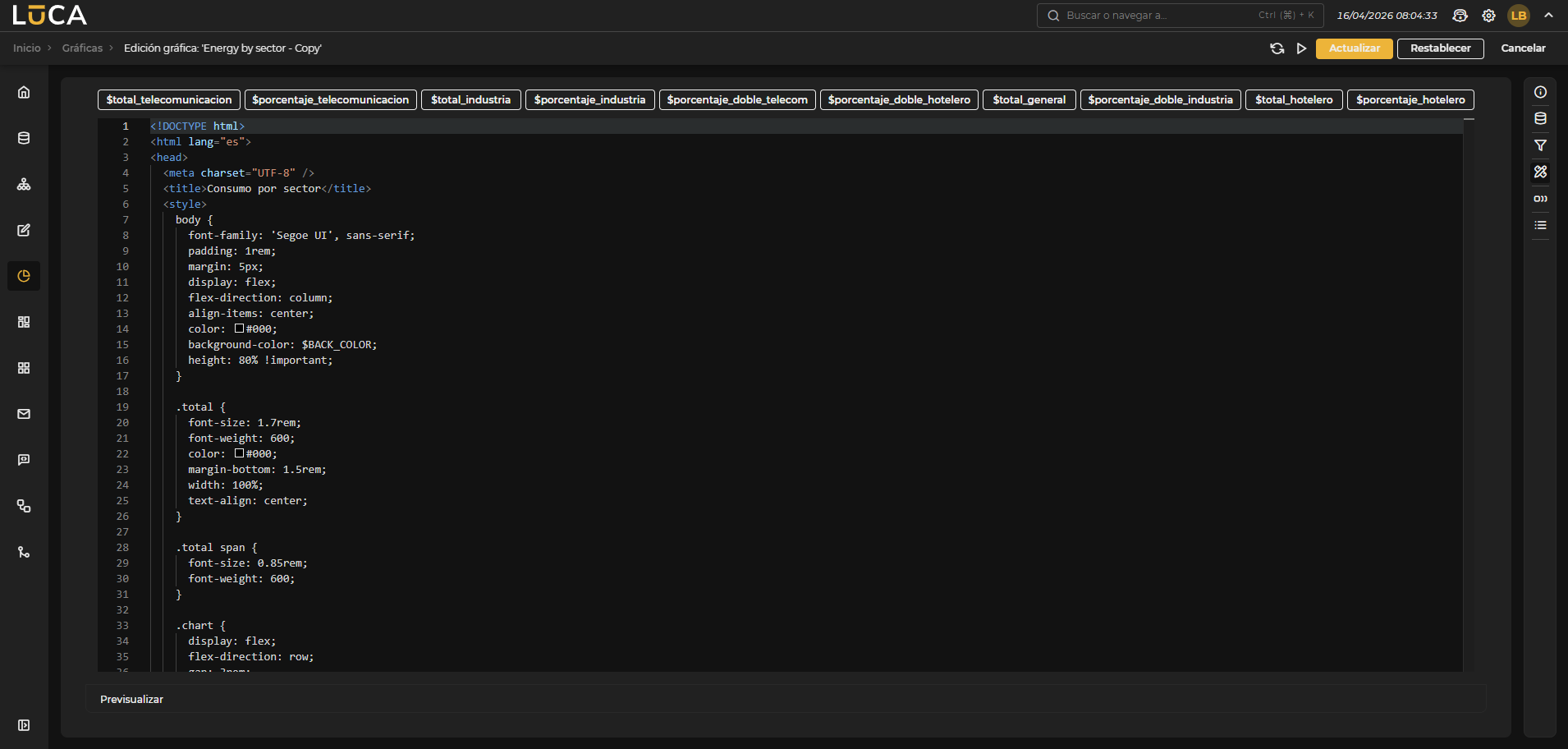
Task: Open the chat message icon in left sidebar
Action: (x=24, y=460)
